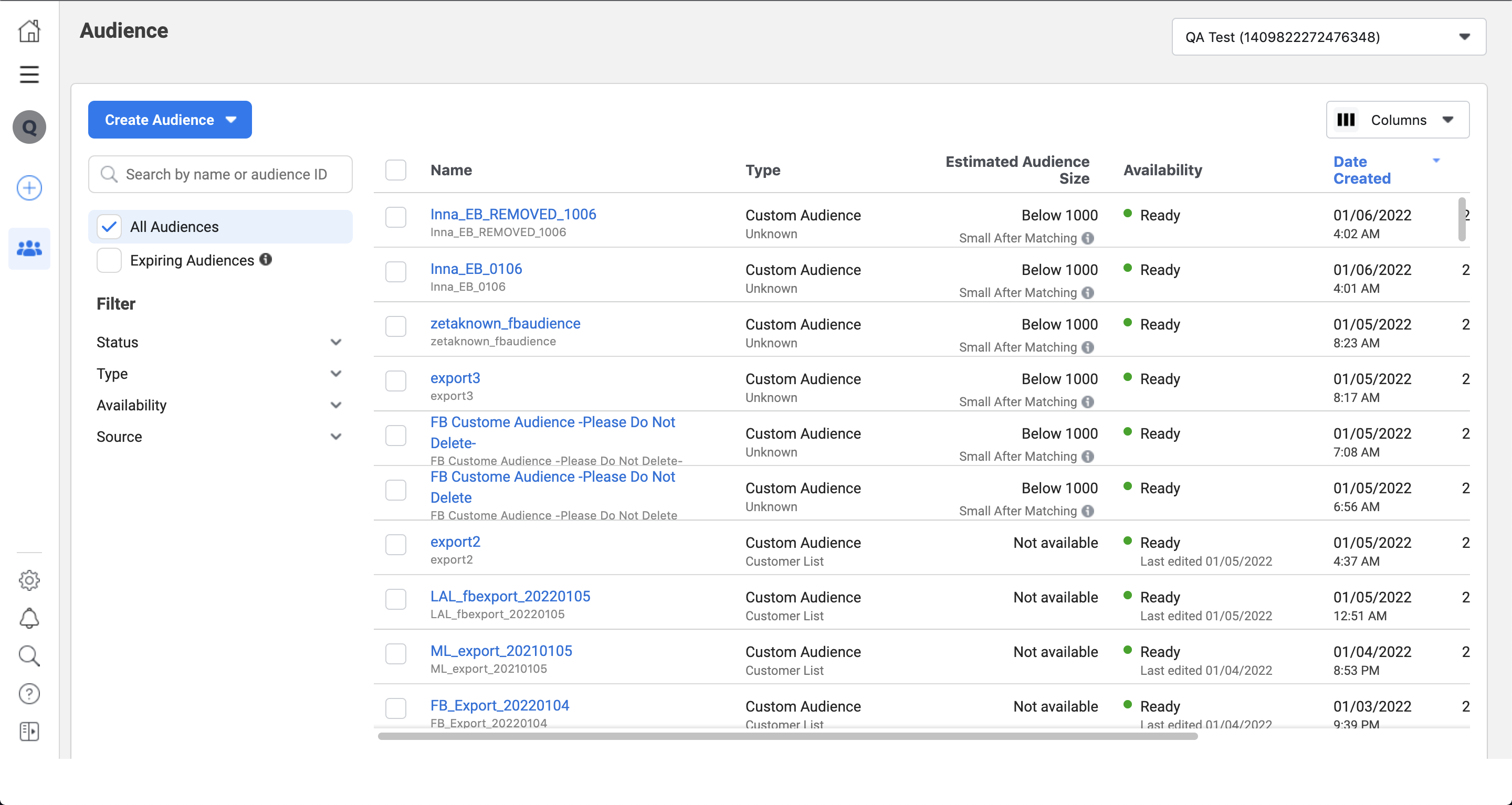
Task: Click the sidebar search magnifier icon
Action: pyautogui.click(x=29, y=655)
